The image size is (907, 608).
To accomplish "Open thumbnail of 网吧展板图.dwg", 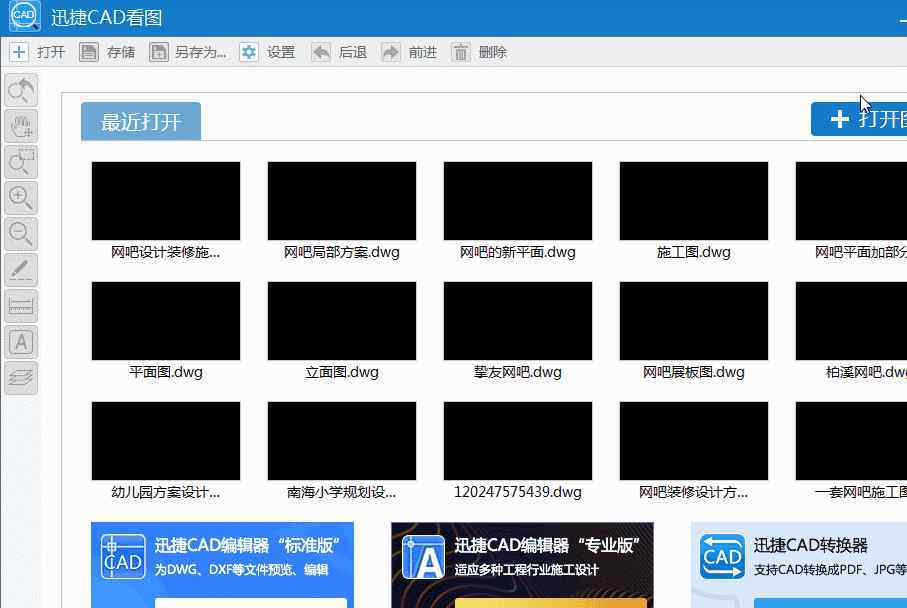I will tap(694, 321).
